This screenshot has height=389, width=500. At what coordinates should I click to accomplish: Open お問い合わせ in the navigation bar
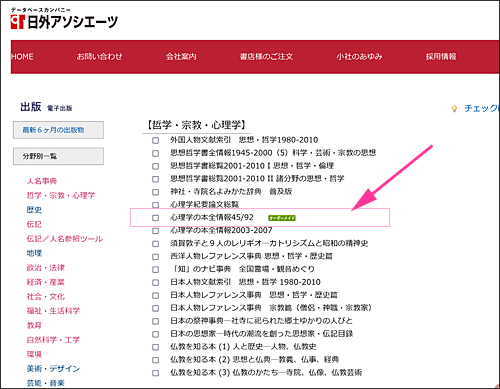click(x=99, y=57)
